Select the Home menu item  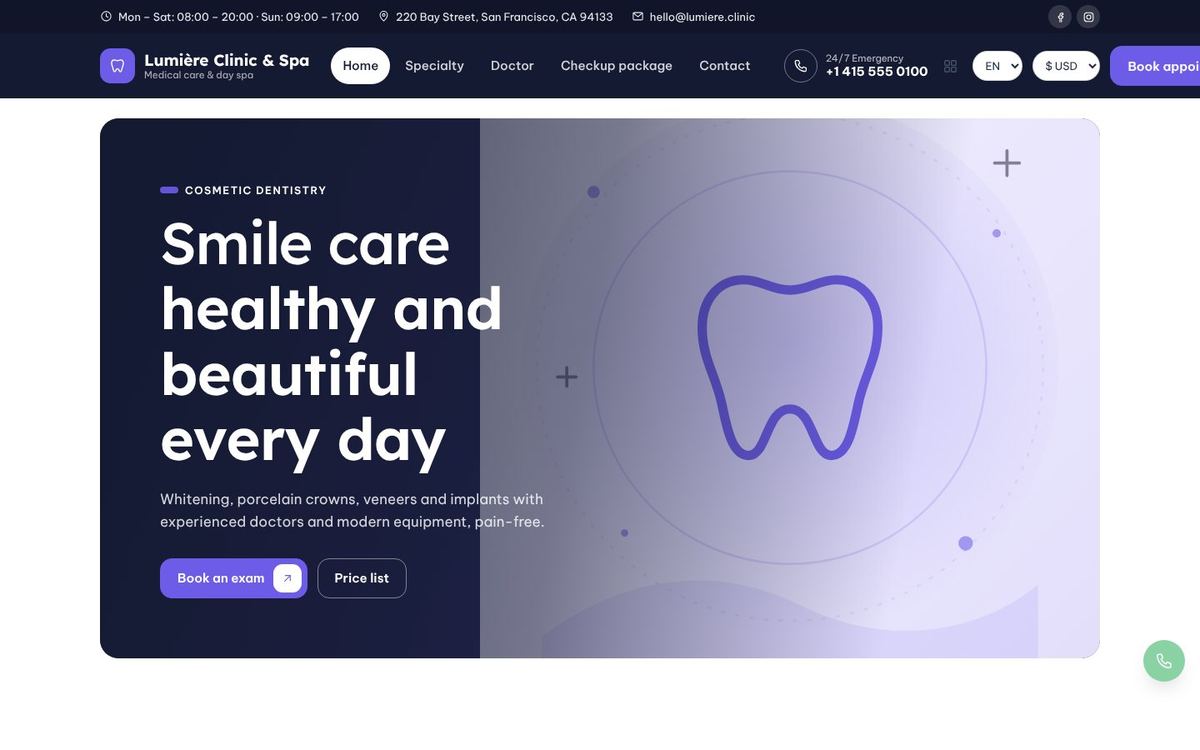360,66
